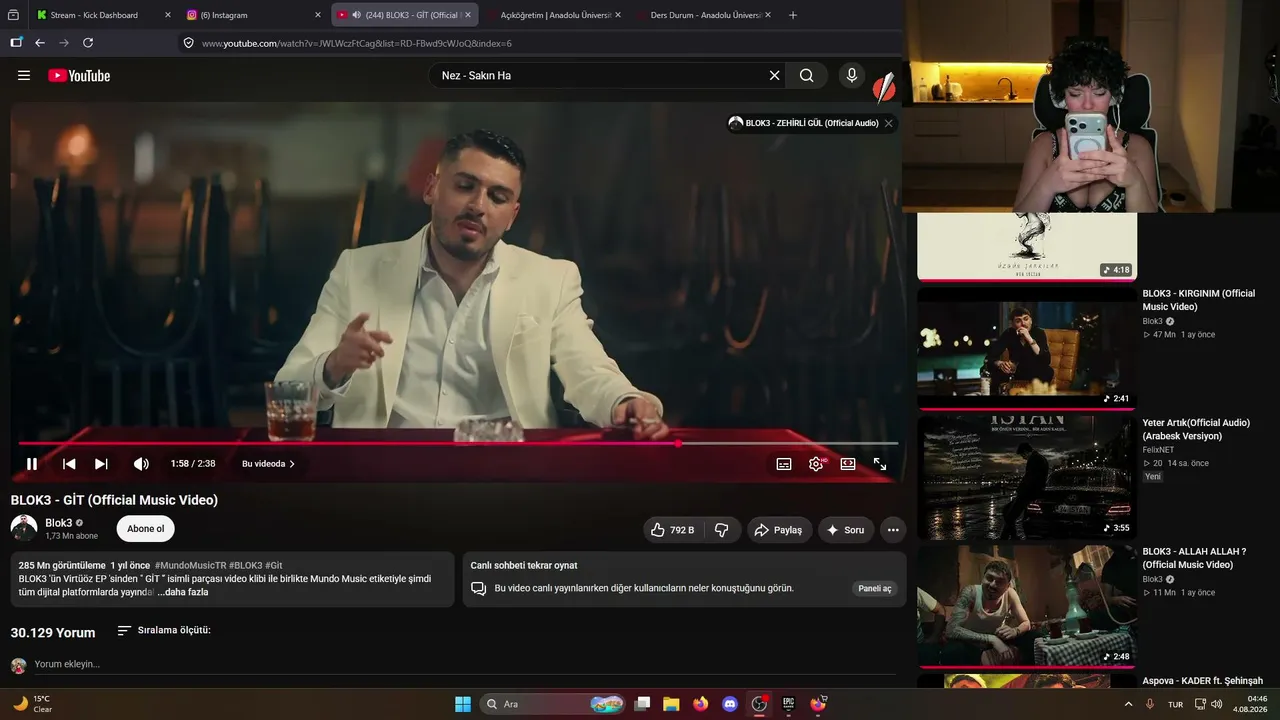Show site security info shield icon
Viewport: 1280px width, 720px height.
pos(188,43)
